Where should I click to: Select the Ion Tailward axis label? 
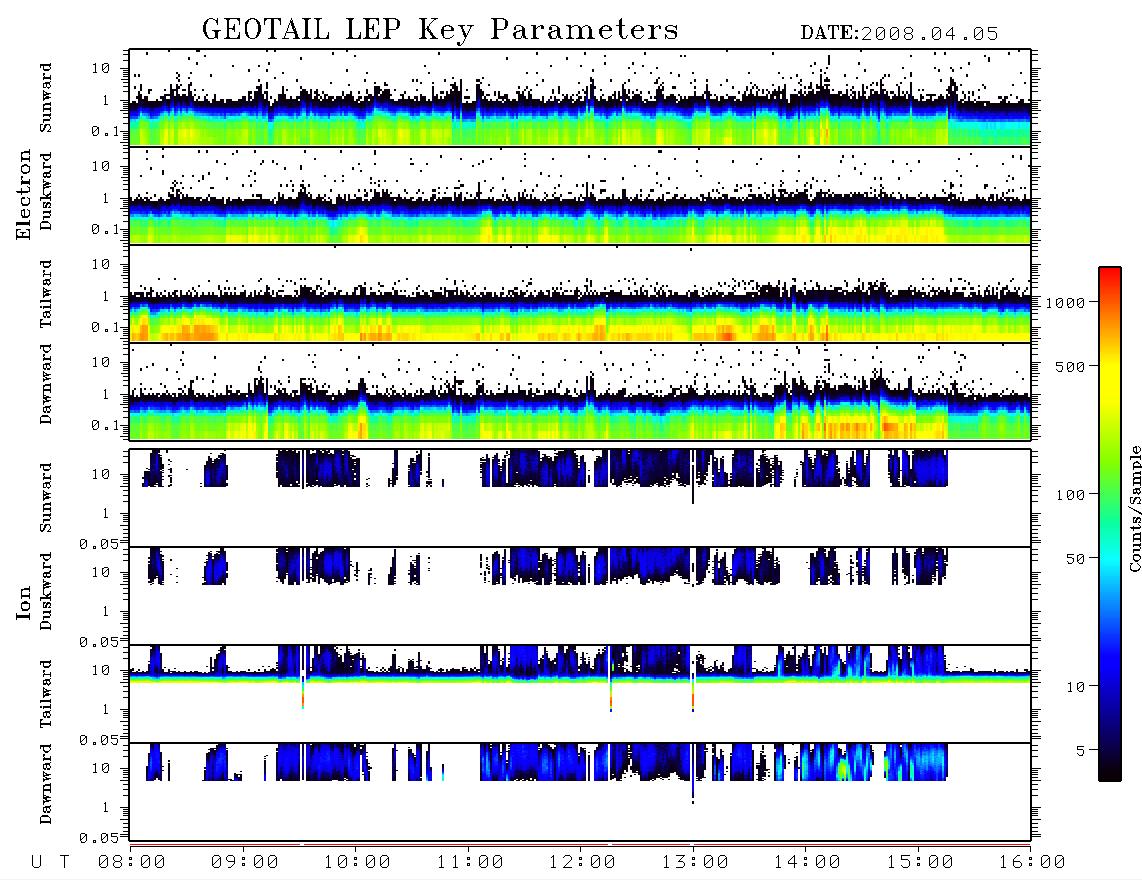[x=46, y=694]
